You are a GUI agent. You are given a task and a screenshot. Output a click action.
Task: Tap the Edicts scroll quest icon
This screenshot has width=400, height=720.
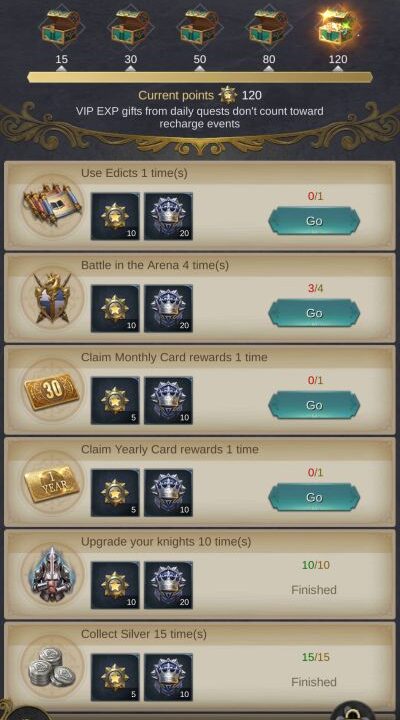[x=52, y=205]
